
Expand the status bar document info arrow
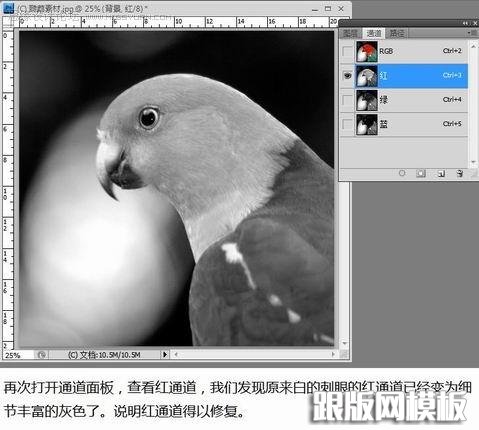(165, 354)
